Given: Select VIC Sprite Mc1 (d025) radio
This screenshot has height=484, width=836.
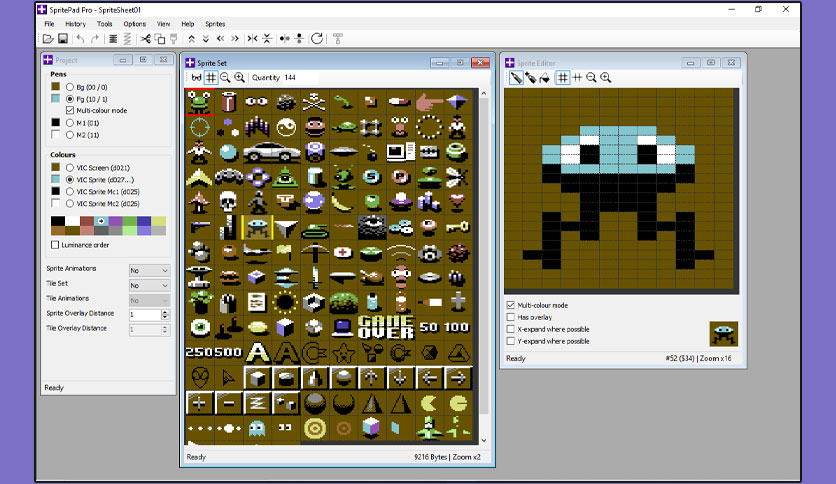Looking at the screenshot, I should 70,191.
